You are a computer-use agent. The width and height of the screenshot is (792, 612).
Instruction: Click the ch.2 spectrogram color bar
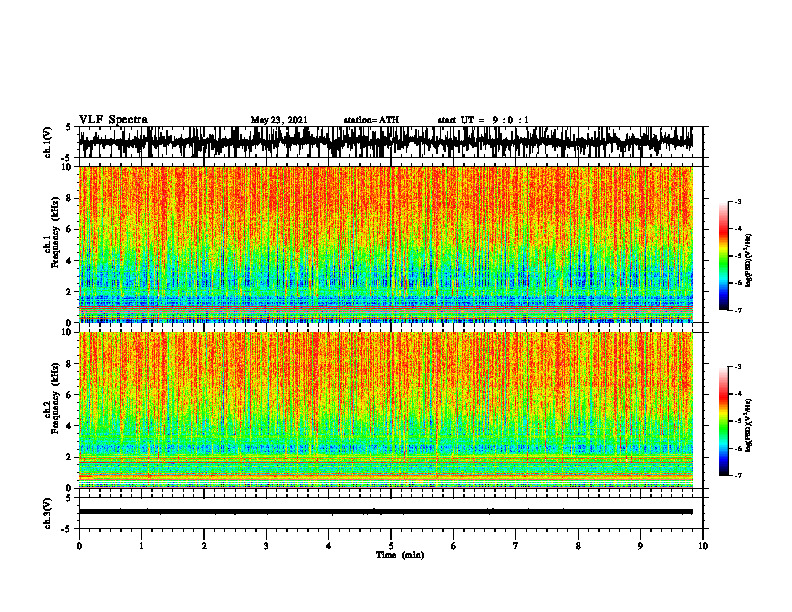(x=723, y=421)
